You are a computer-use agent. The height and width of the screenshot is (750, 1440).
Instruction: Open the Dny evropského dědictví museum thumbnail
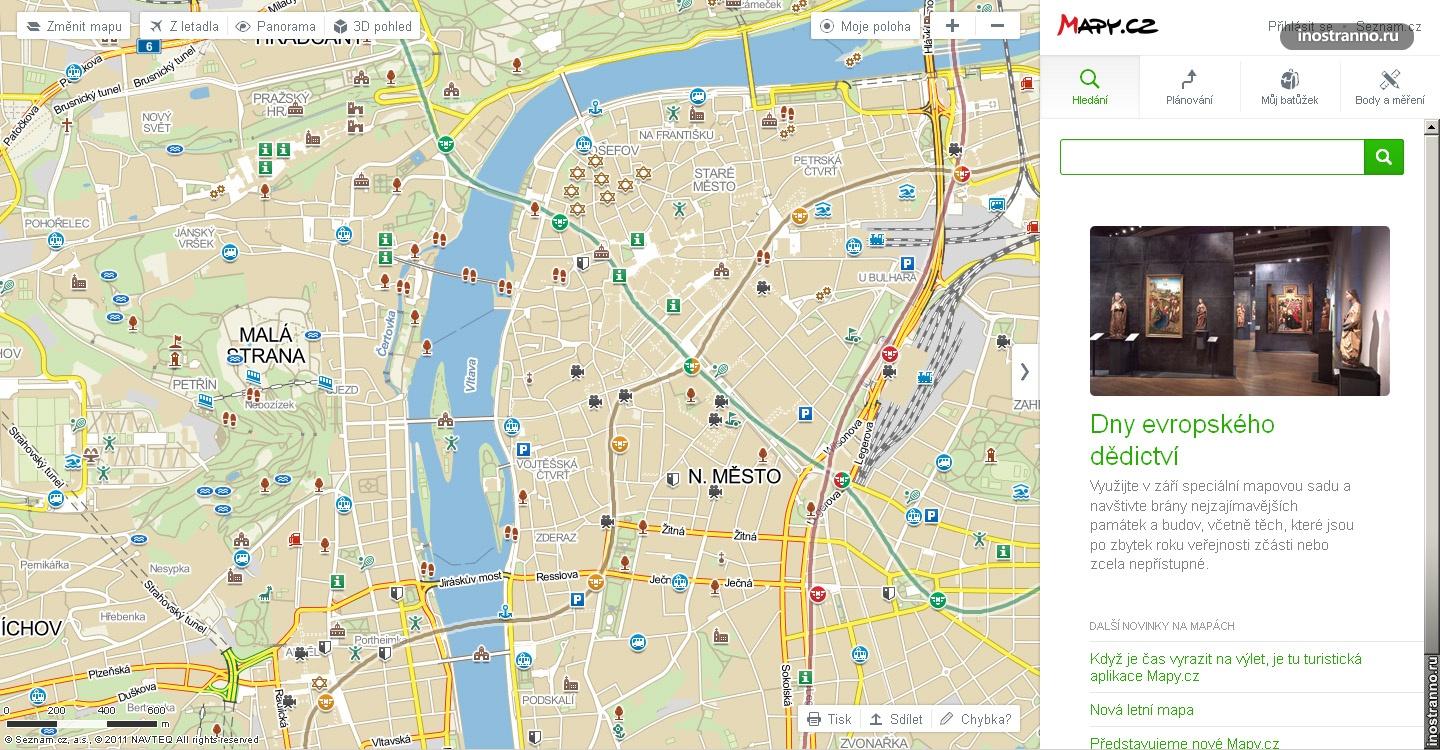click(x=1239, y=310)
